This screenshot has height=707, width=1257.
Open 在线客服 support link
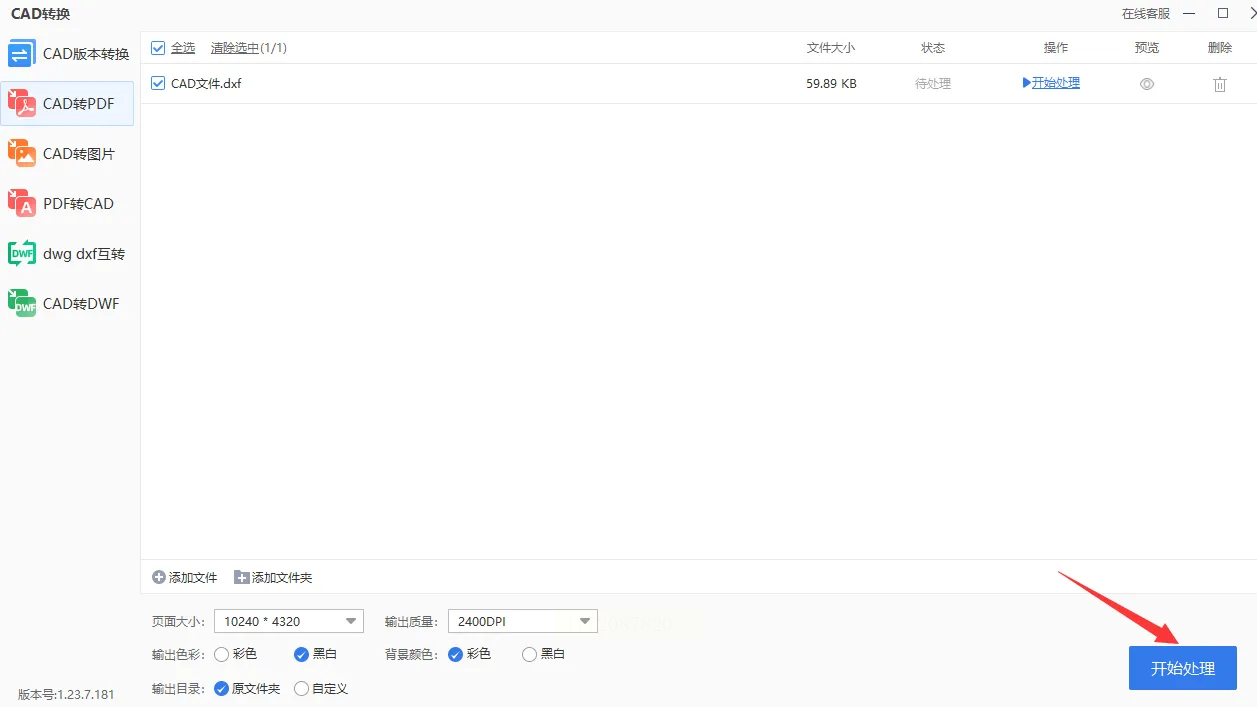1146,14
